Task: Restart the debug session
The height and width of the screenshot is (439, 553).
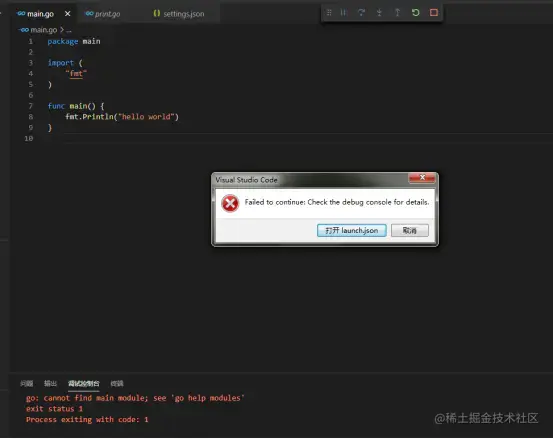Action: [415, 13]
